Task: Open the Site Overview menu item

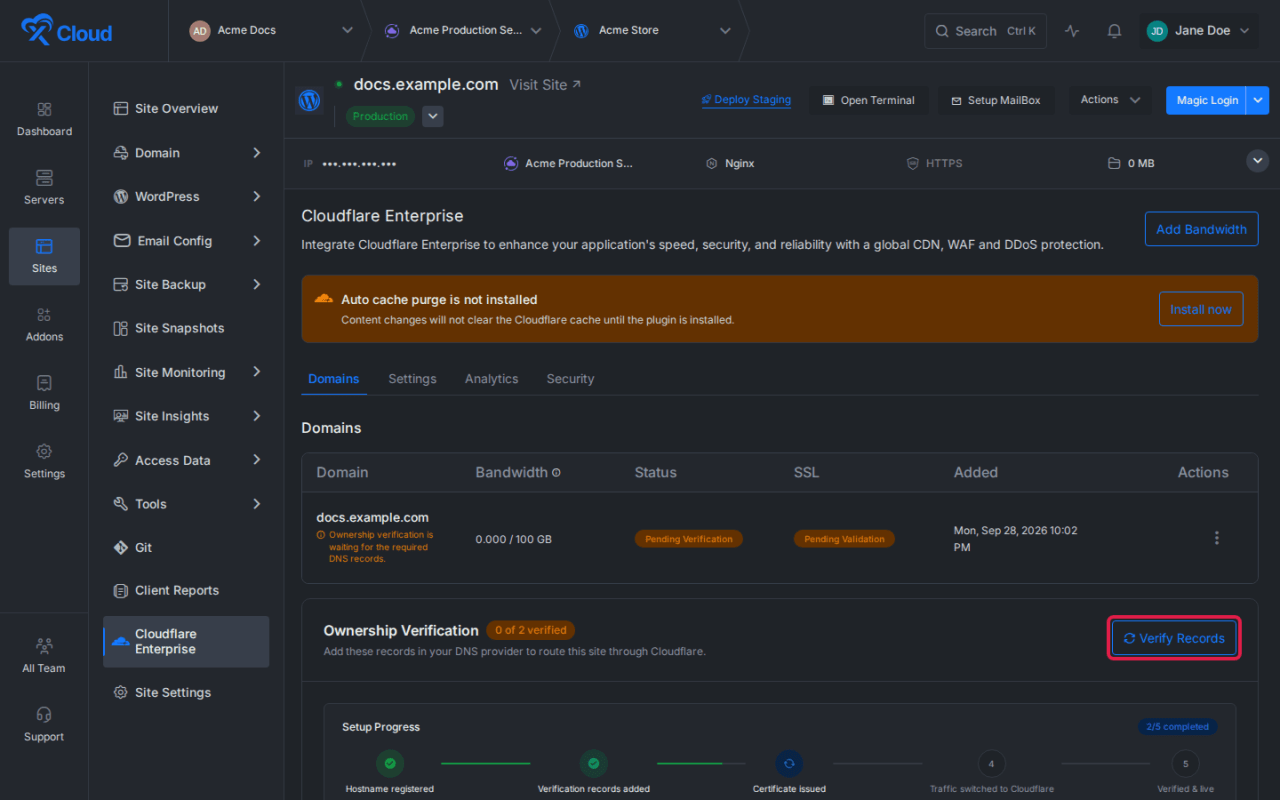Action: tap(186, 109)
